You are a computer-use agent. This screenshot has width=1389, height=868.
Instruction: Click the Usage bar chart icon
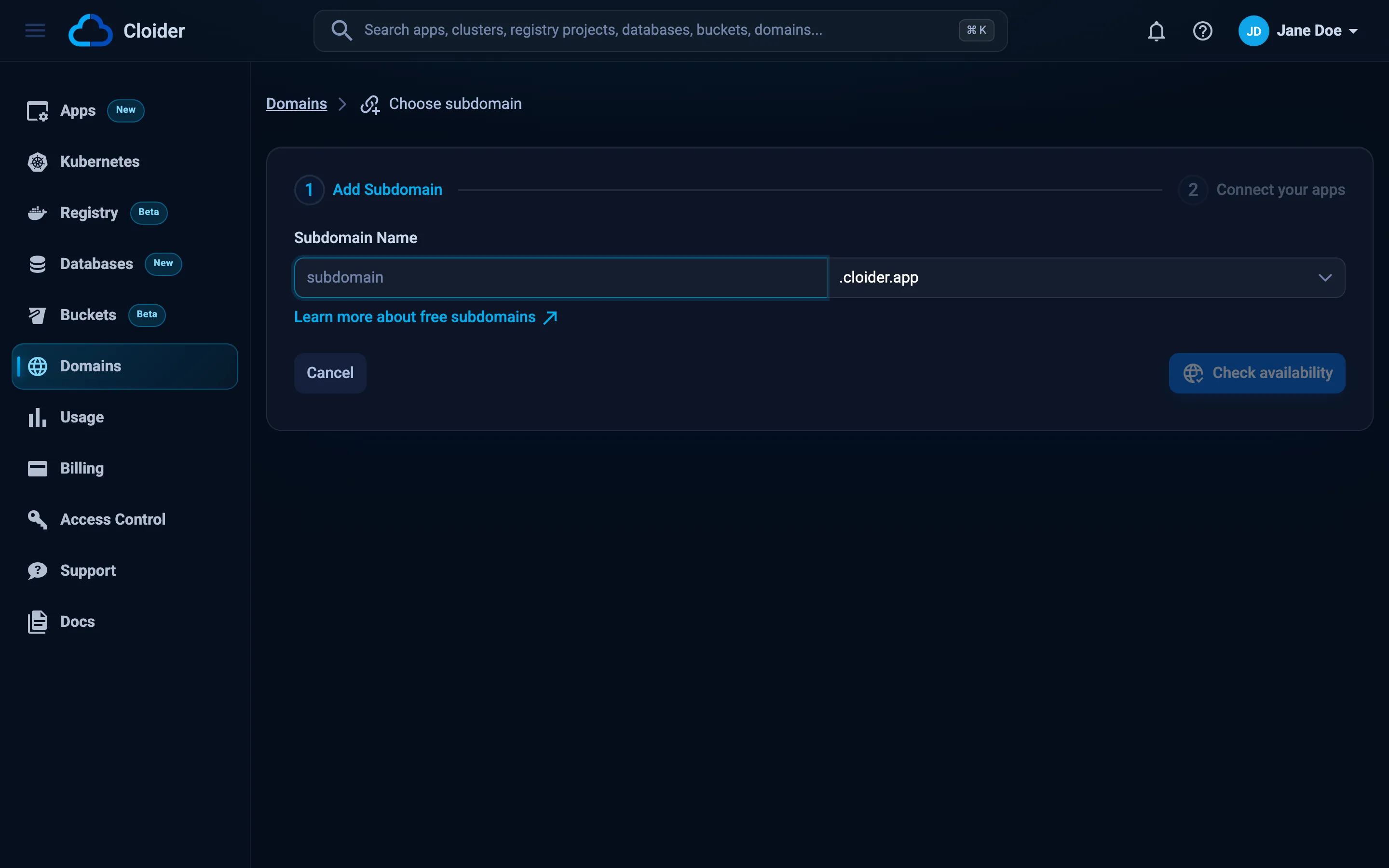[38, 417]
